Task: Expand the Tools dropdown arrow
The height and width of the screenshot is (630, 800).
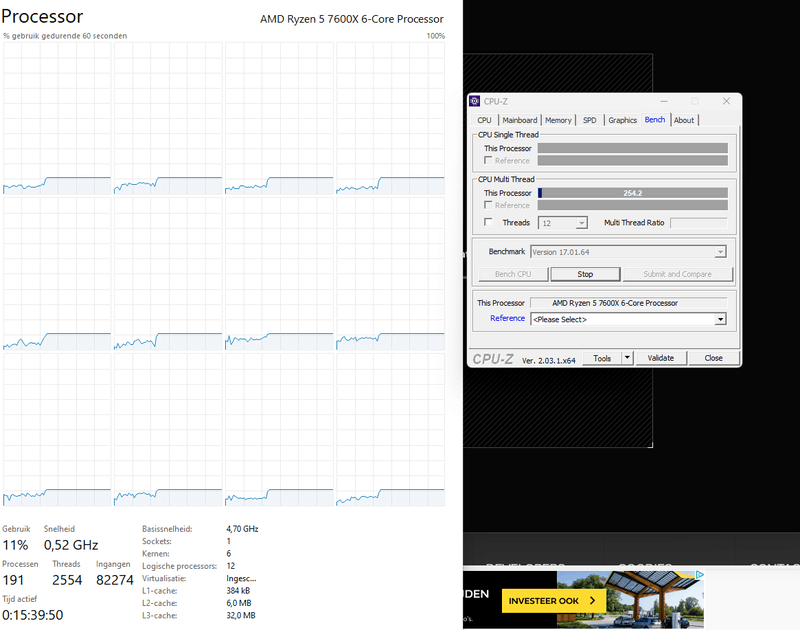Action: (628, 358)
